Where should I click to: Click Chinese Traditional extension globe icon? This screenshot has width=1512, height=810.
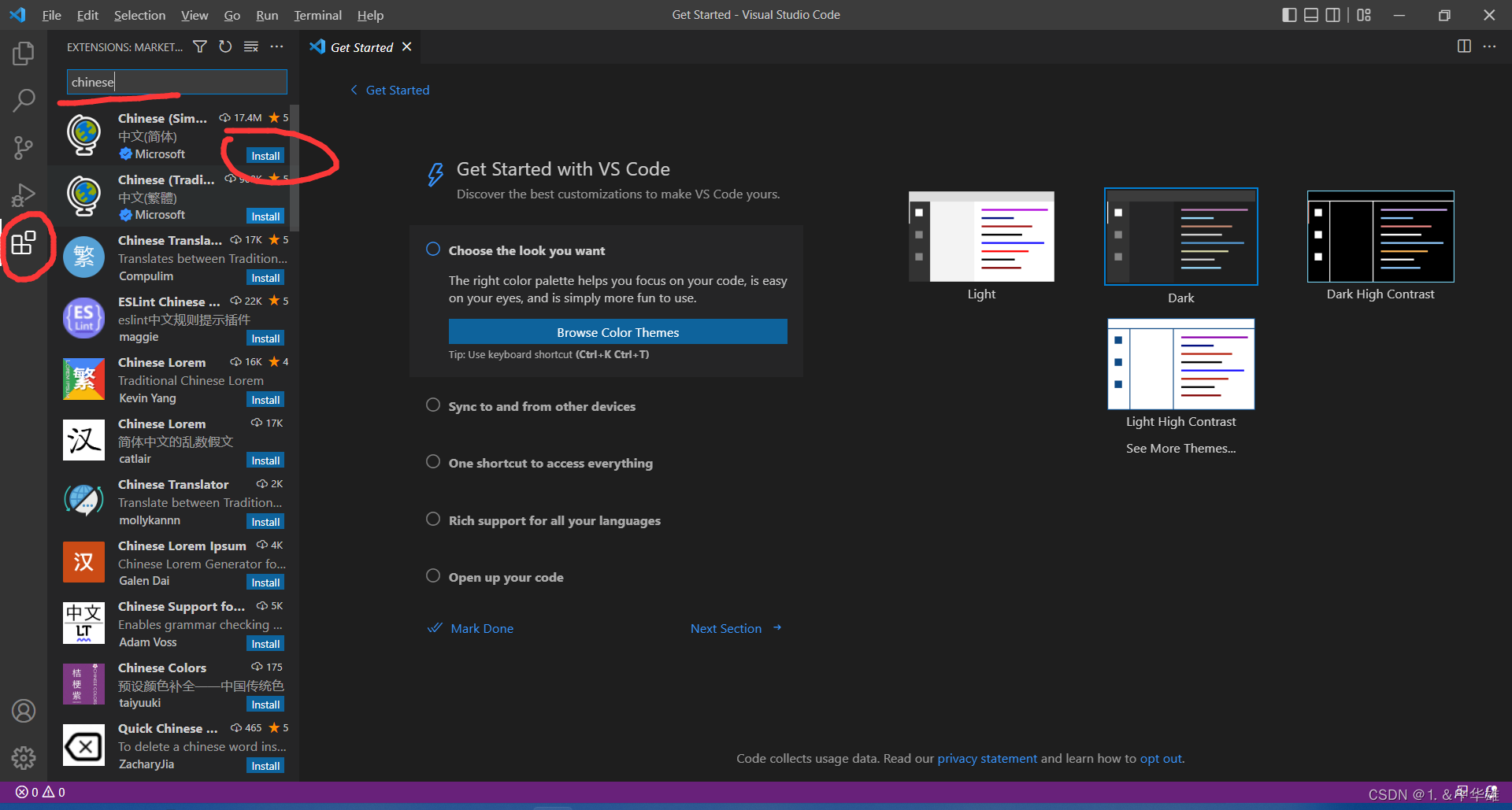point(83,196)
